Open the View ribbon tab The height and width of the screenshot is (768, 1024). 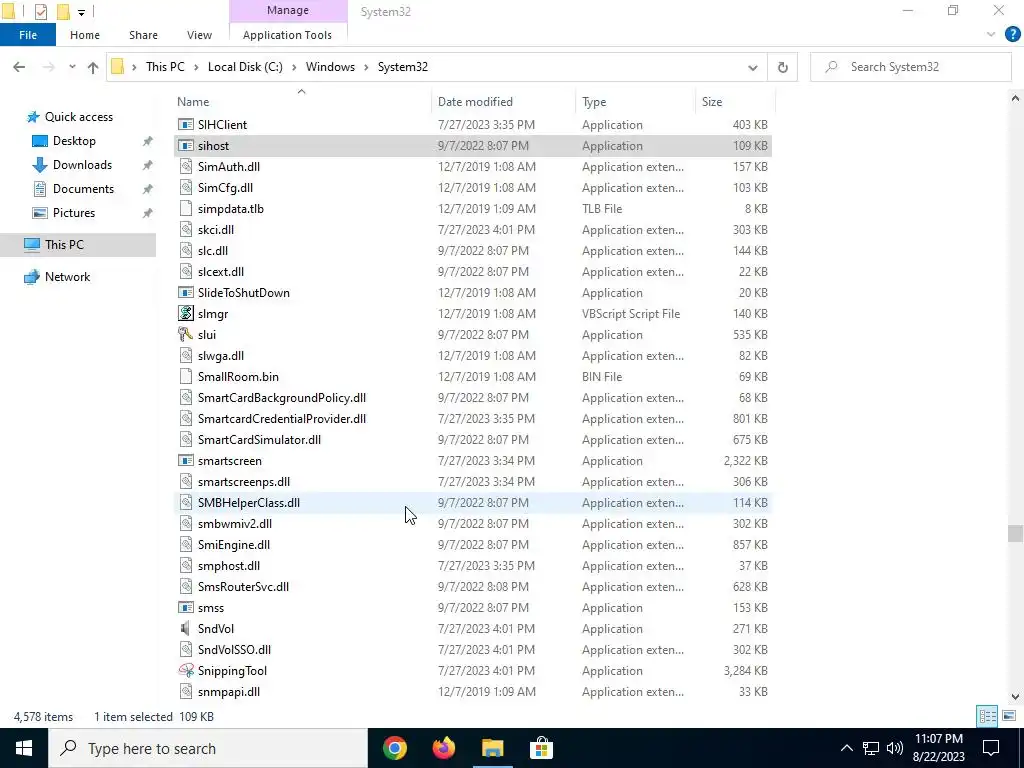pos(199,35)
